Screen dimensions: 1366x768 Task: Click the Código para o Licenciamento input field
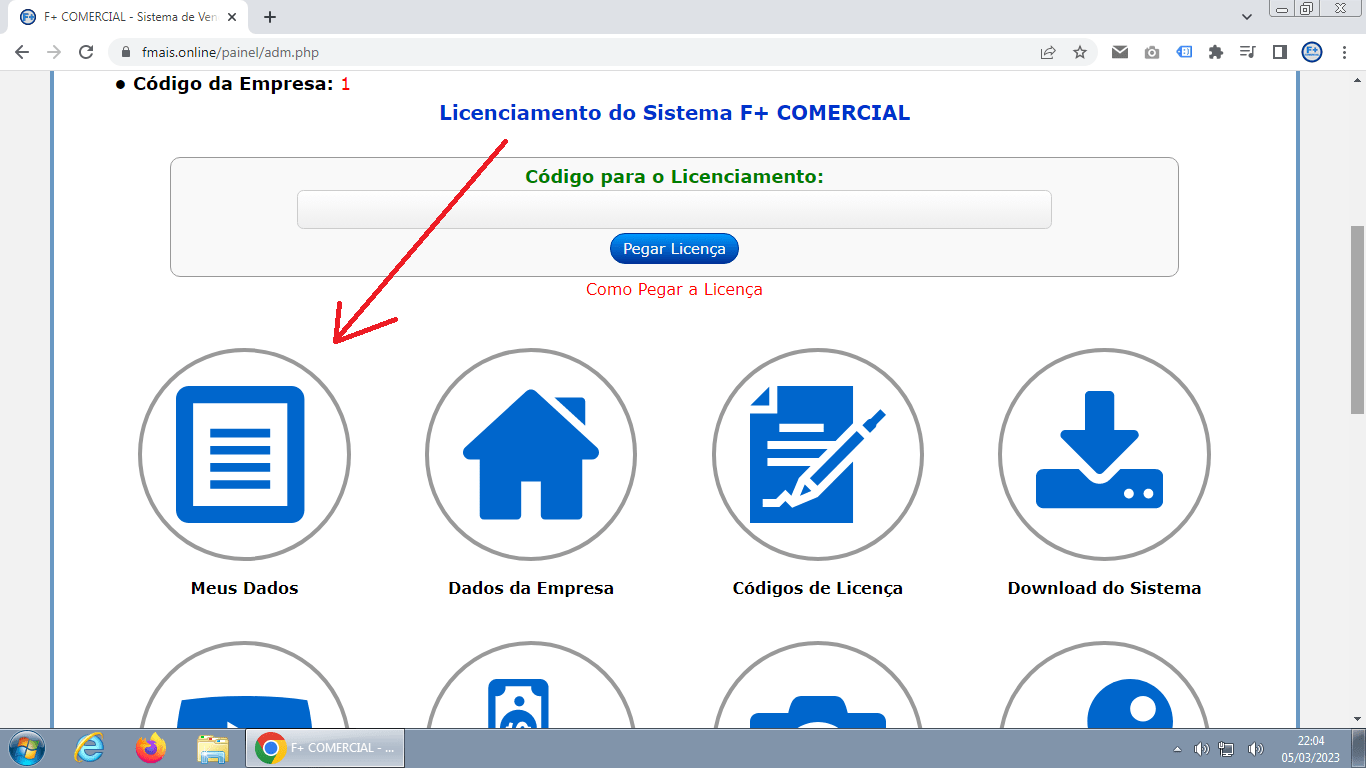pos(674,209)
